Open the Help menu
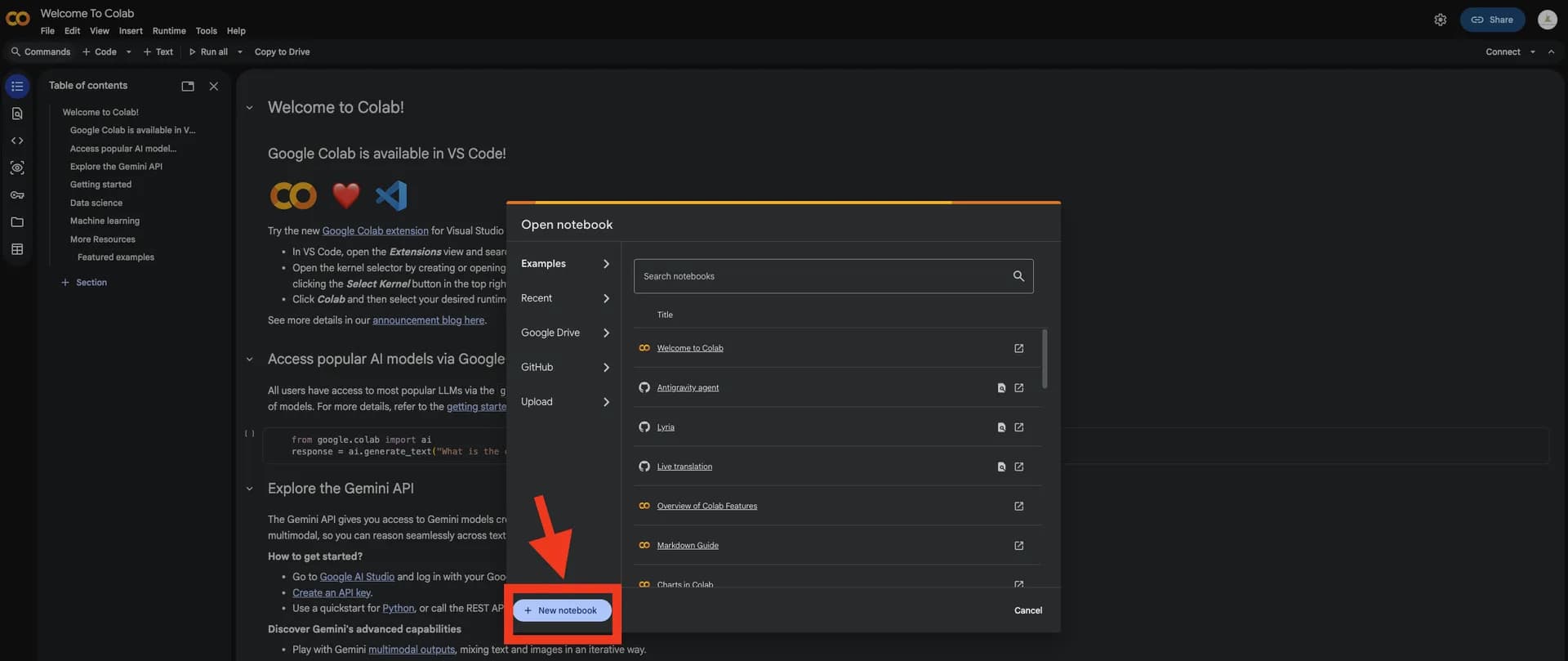The width and height of the screenshot is (1568, 661). pos(236,31)
